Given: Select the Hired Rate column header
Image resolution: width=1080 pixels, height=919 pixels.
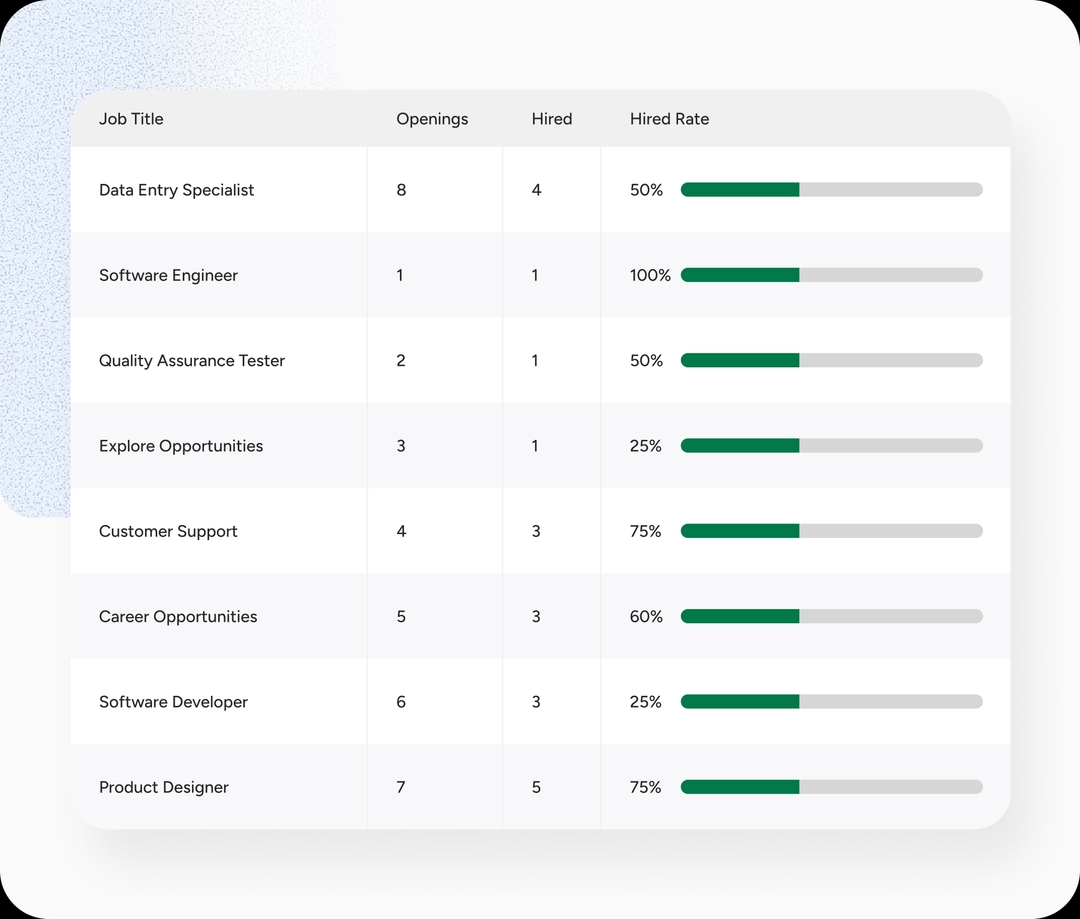Looking at the screenshot, I should (669, 119).
